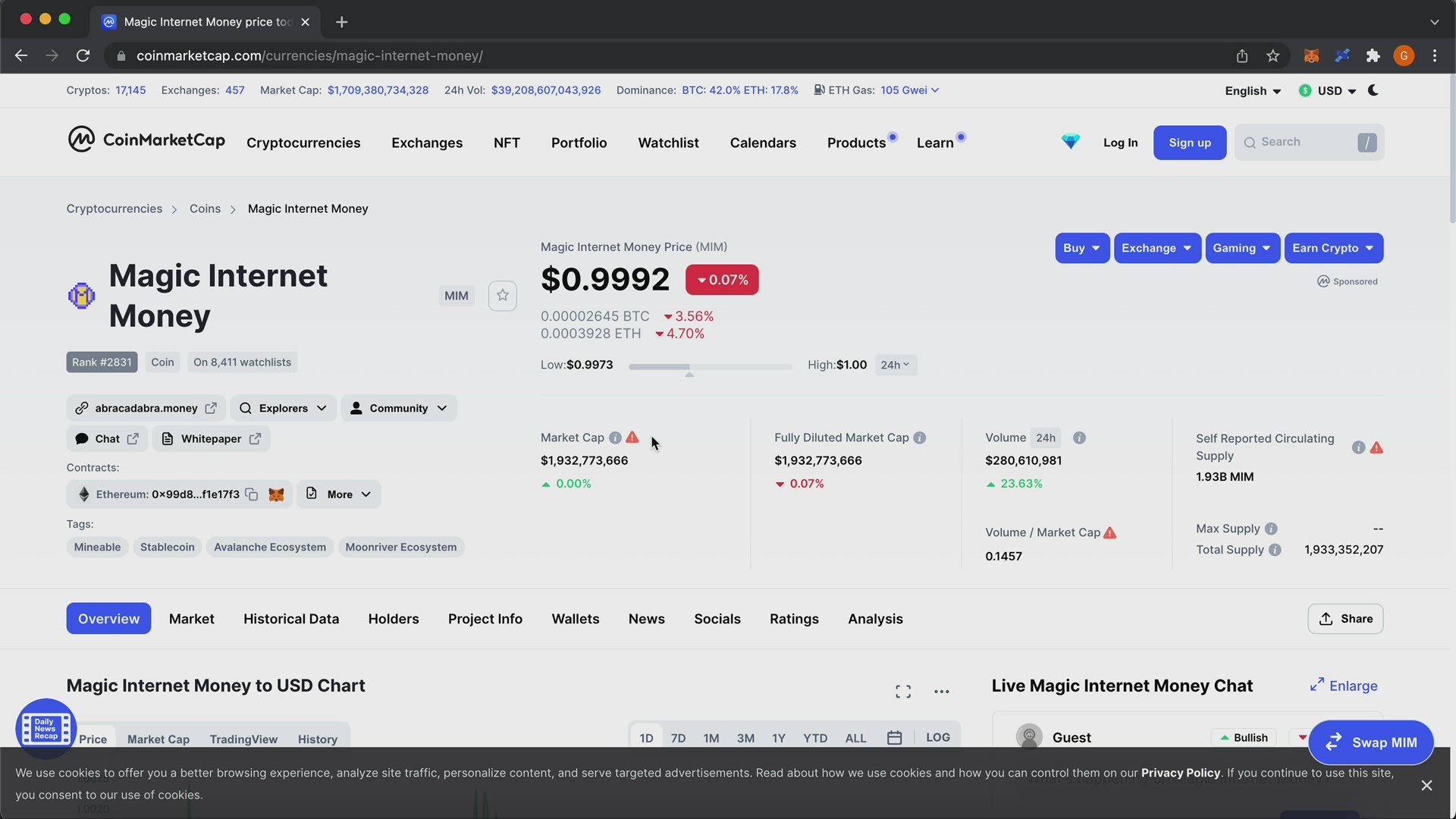The height and width of the screenshot is (819, 1456).
Task: Open chart calendar date picker
Action: click(894, 738)
